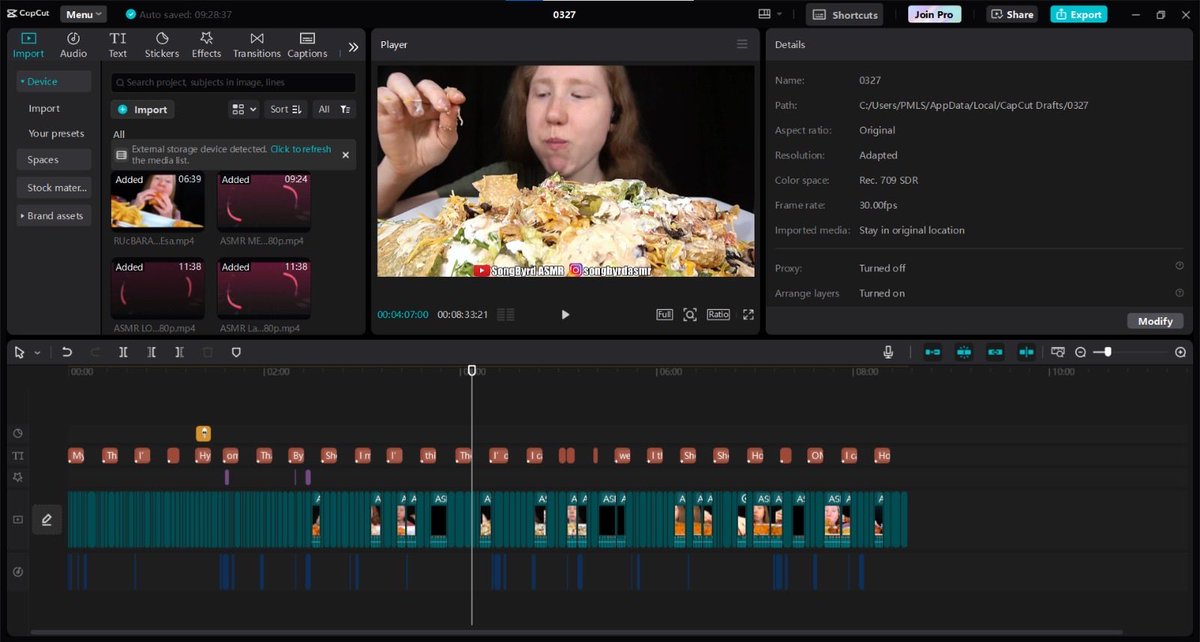Expand player to fullscreen

748,314
